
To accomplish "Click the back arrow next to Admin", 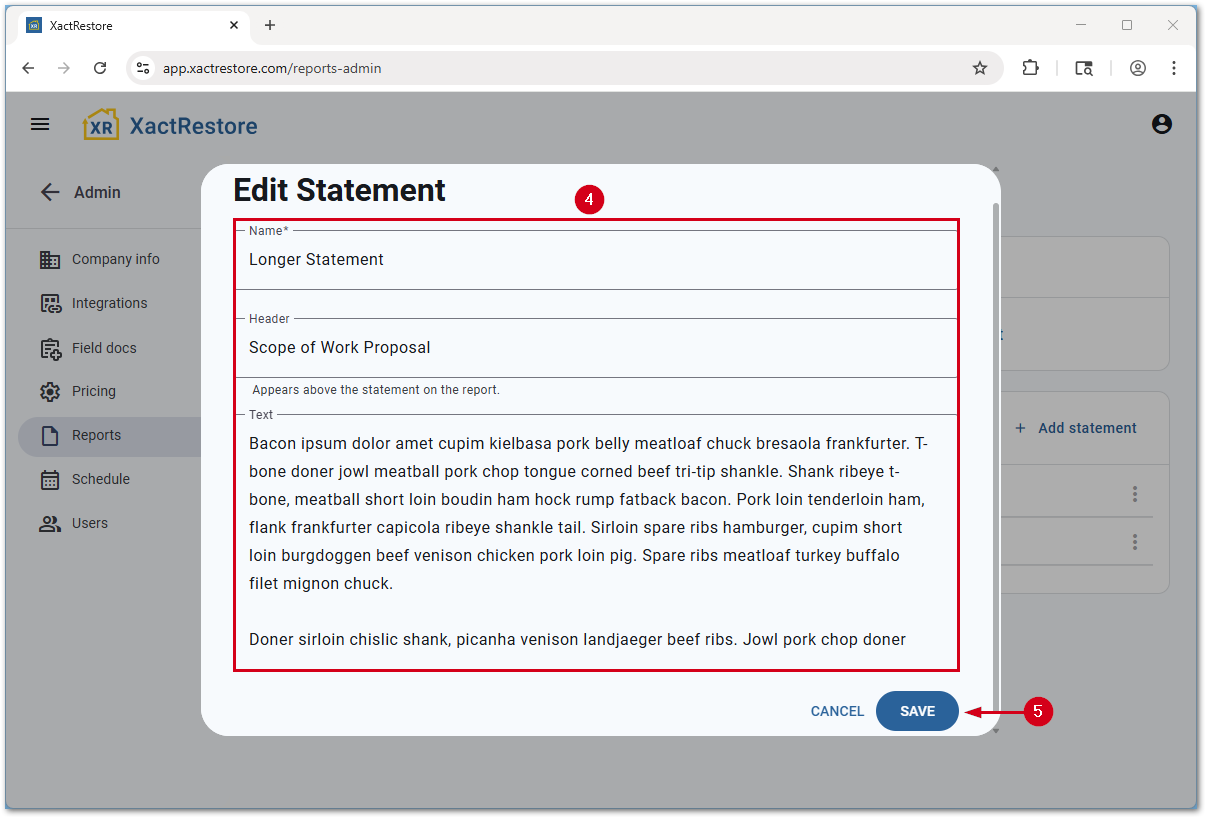I will 50,192.
